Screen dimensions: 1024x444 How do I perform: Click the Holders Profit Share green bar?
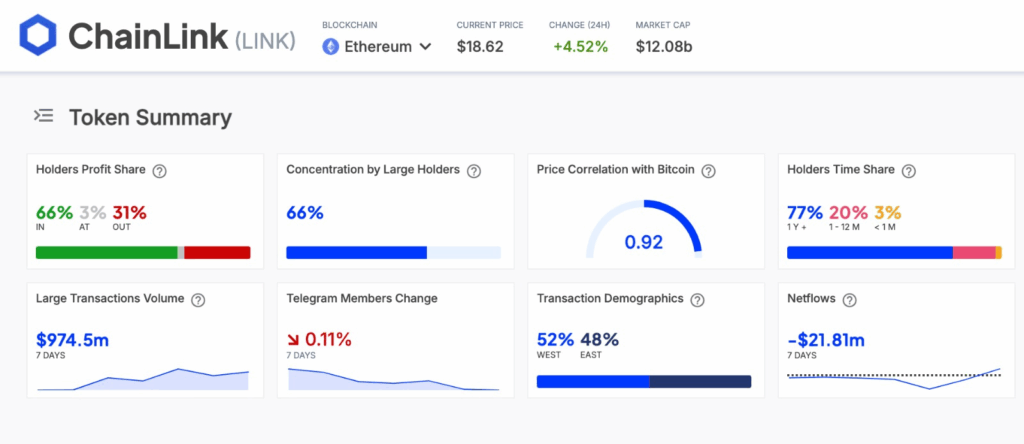pyautogui.click(x=106, y=253)
